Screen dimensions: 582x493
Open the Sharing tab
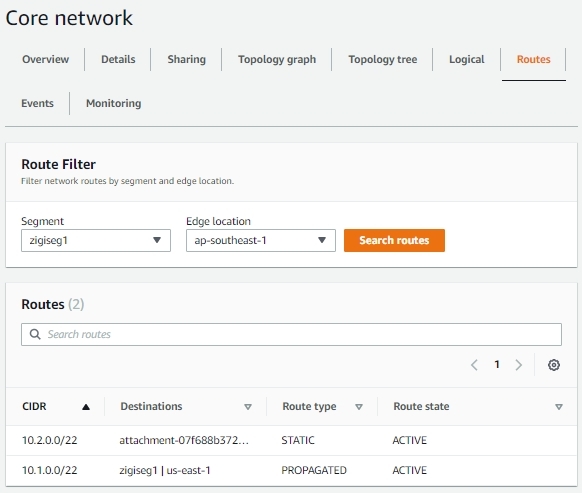click(x=186, y=59)
